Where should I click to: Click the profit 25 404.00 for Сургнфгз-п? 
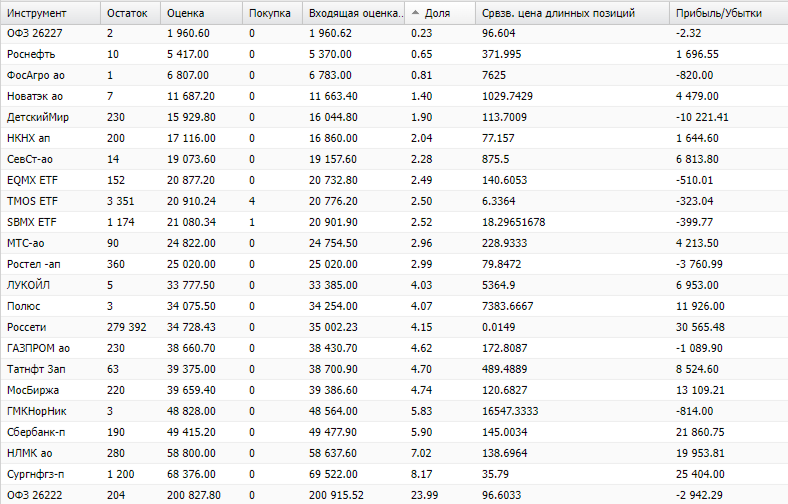coord(700,474)
